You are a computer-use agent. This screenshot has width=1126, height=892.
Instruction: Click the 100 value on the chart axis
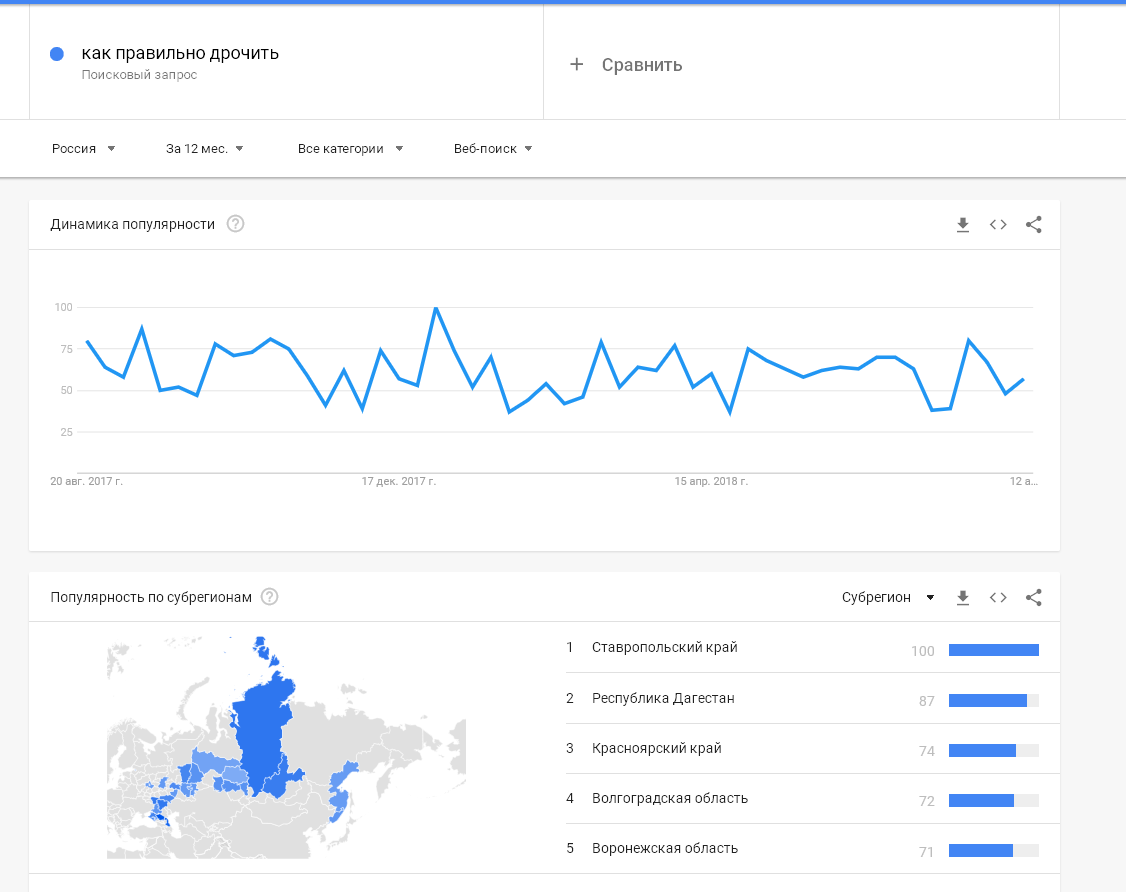(64, 307)
